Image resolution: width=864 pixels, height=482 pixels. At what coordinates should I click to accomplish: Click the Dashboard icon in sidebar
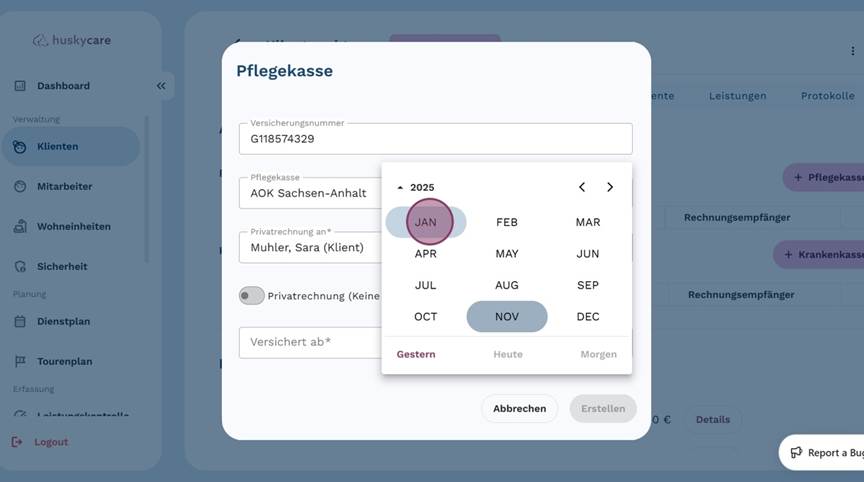20,86
